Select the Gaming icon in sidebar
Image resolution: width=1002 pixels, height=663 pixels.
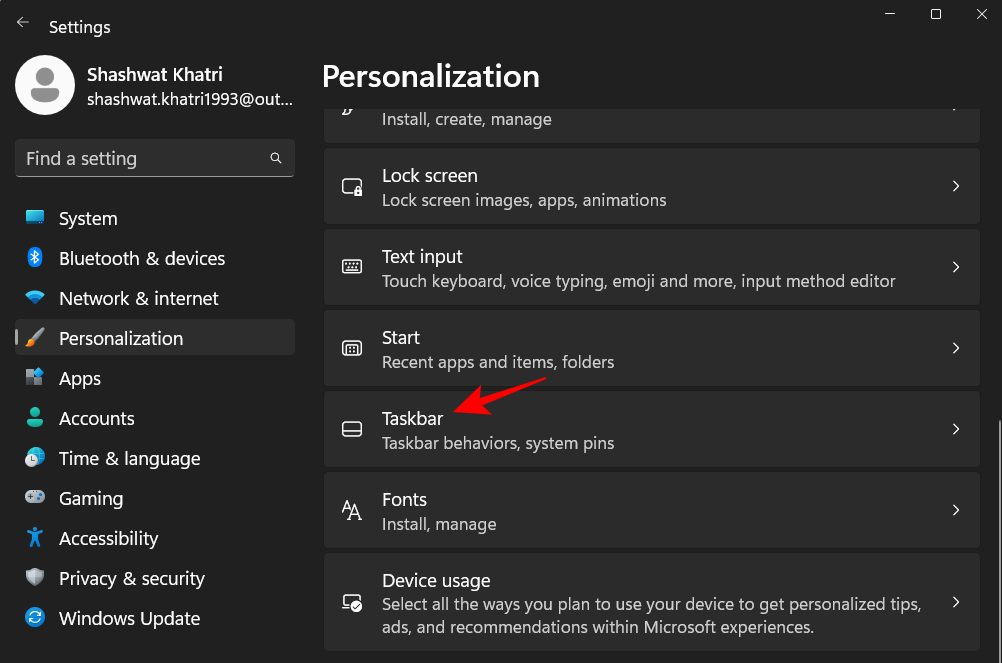tap(35, 498)
